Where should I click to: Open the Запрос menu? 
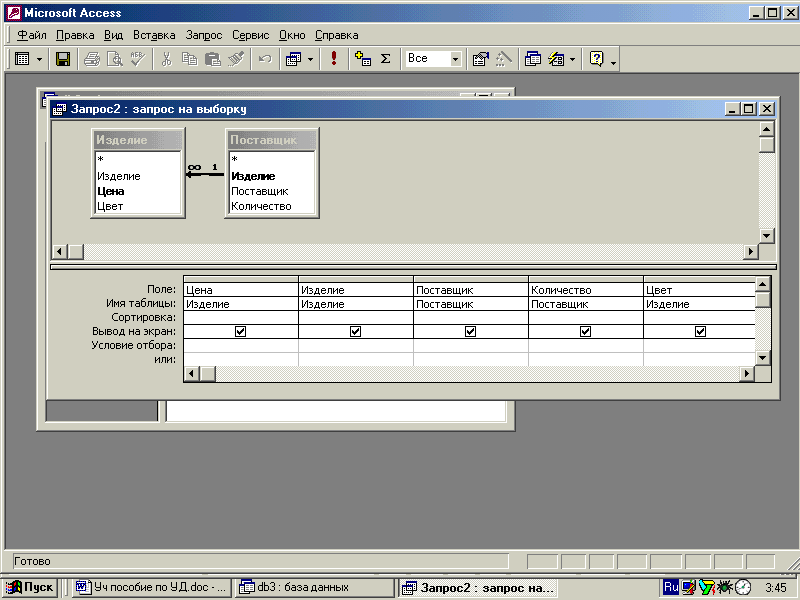pyautogui.click(x=204, y=35)
